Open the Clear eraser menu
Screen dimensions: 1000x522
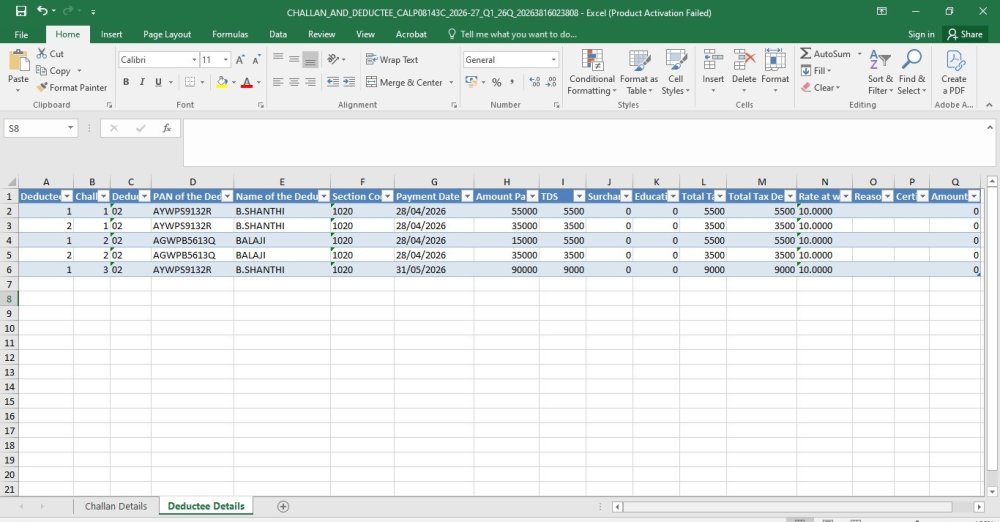[821, 87]
